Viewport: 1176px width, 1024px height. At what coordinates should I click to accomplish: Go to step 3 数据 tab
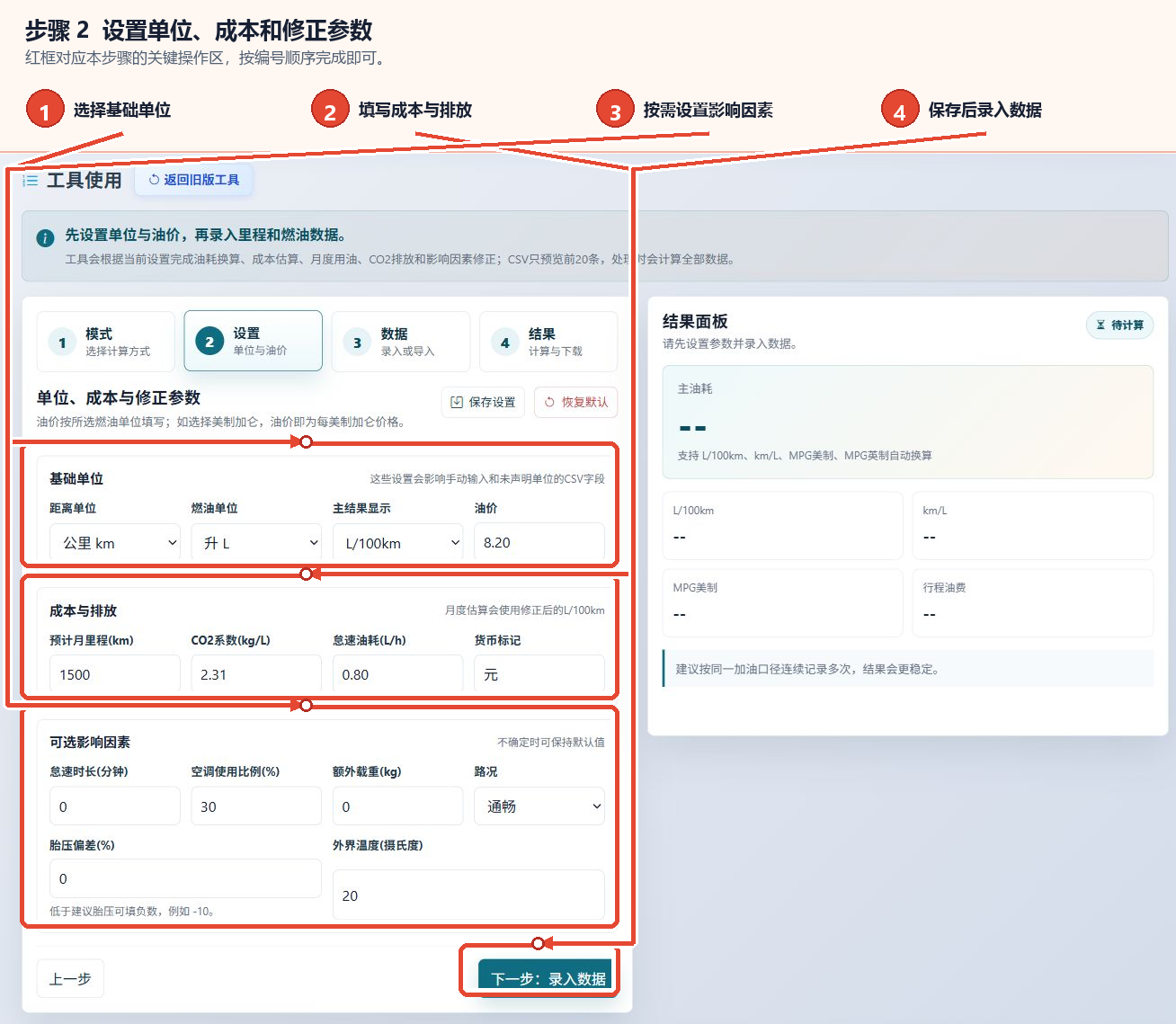[x=401, y=342]
